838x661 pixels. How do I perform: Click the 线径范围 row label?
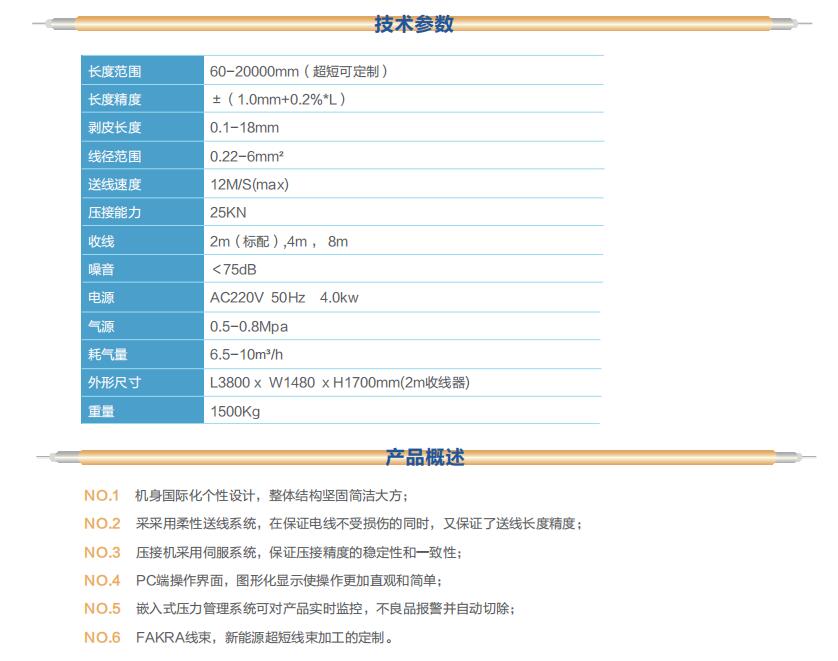point(113,156)
